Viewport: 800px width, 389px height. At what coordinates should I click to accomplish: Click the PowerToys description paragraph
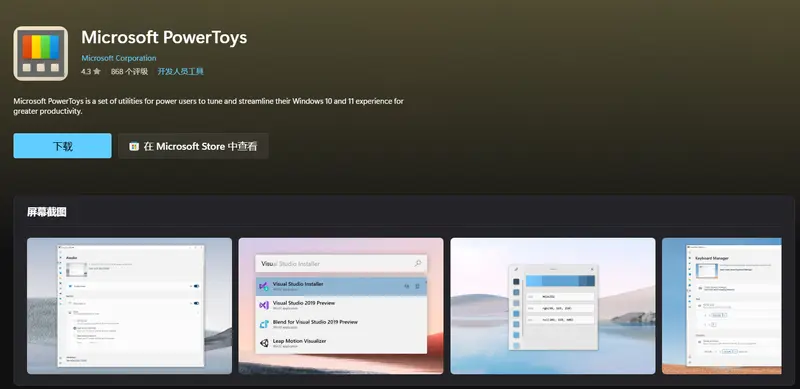coord(208,106)
